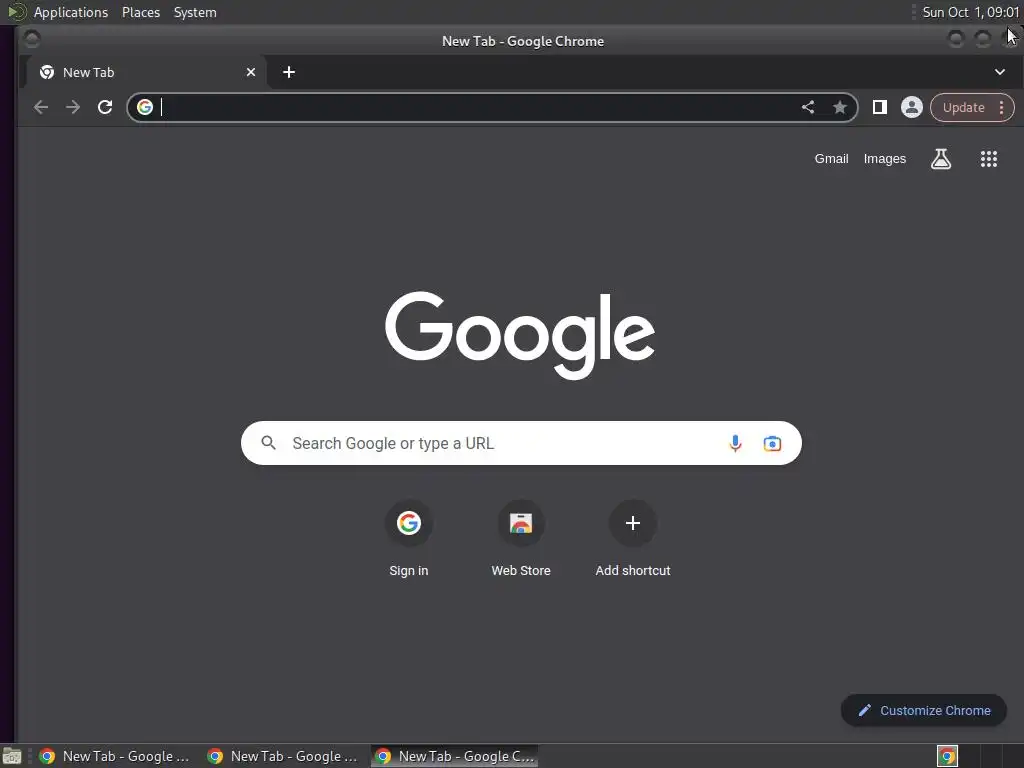Open the side panel

[880, 107]
